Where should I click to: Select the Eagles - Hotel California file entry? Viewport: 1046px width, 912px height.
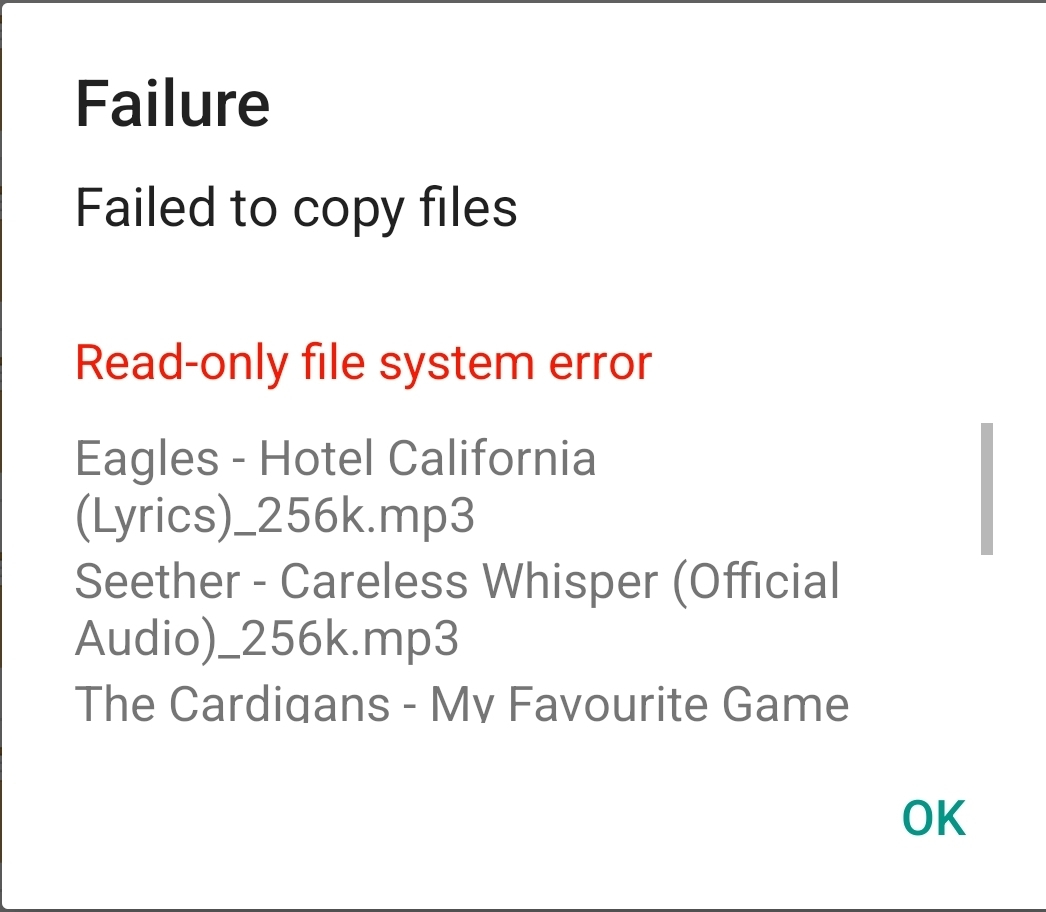(336, 487)
